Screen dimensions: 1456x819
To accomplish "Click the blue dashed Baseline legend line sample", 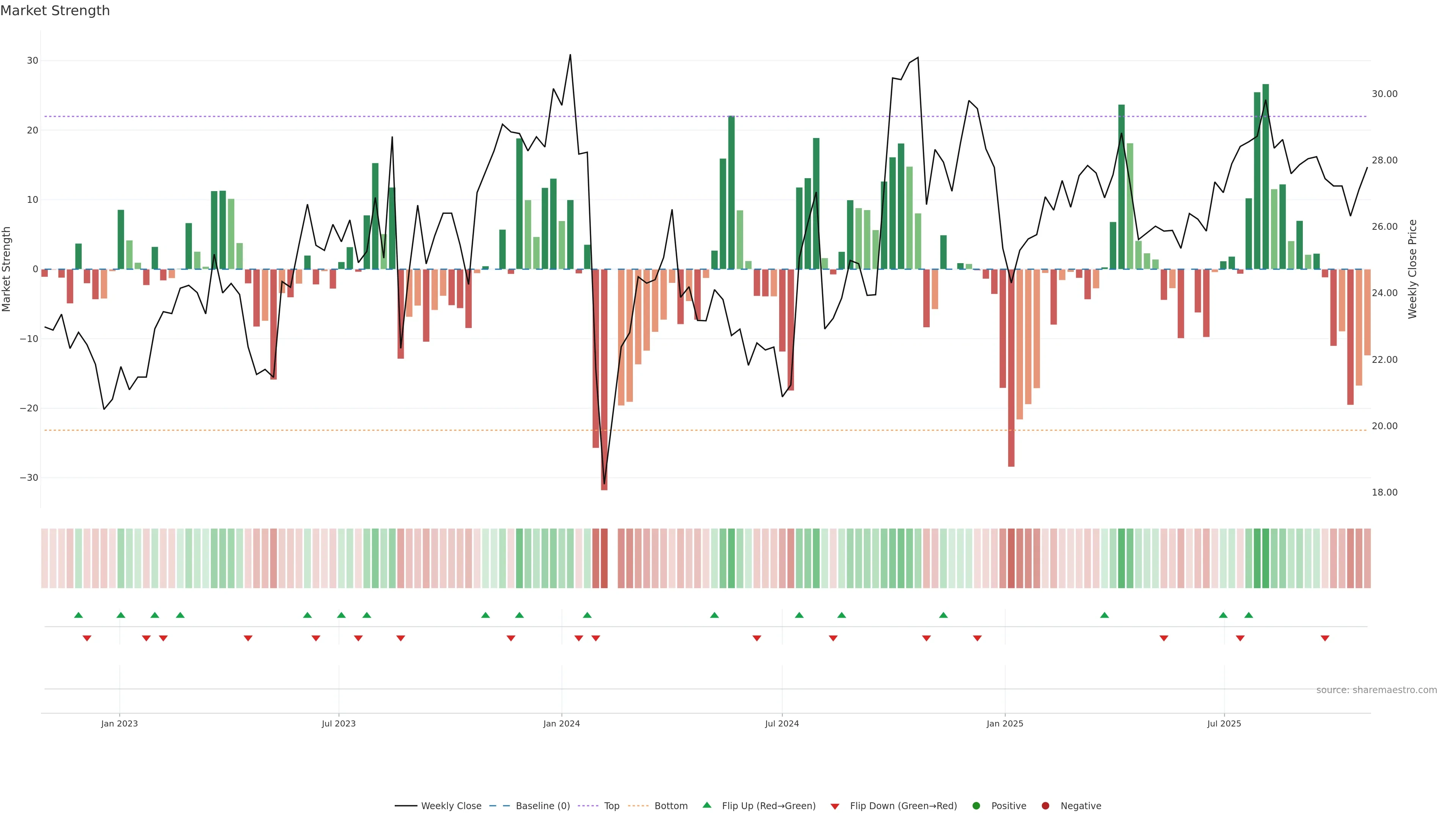I will click(499, 805).
